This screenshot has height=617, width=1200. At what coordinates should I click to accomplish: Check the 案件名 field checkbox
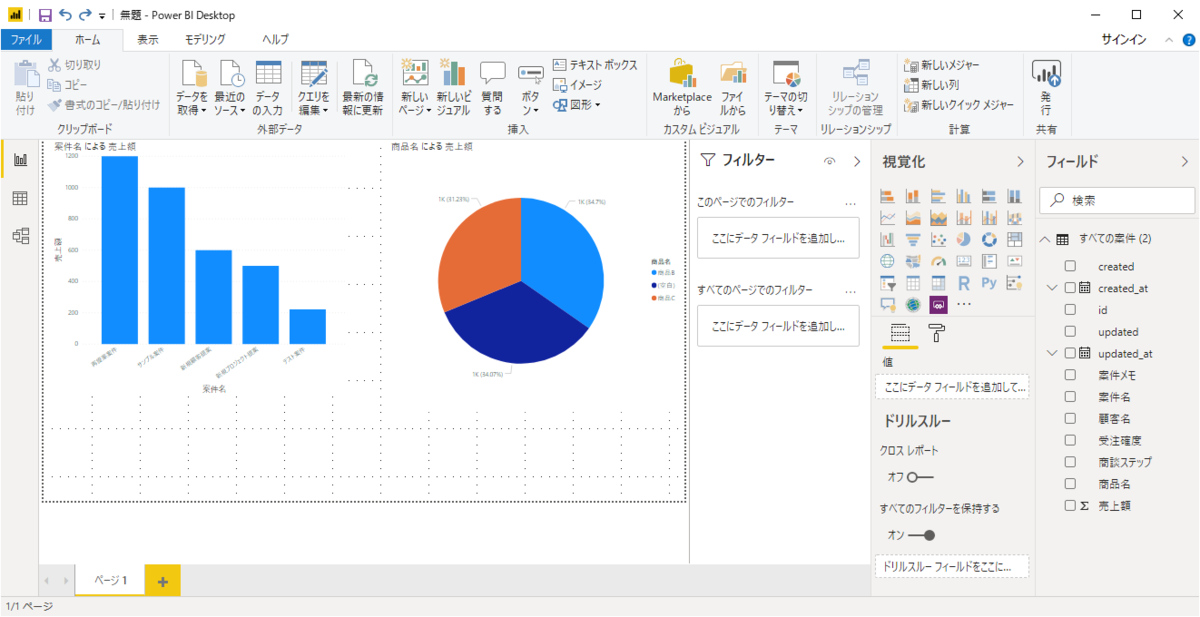1070,397
